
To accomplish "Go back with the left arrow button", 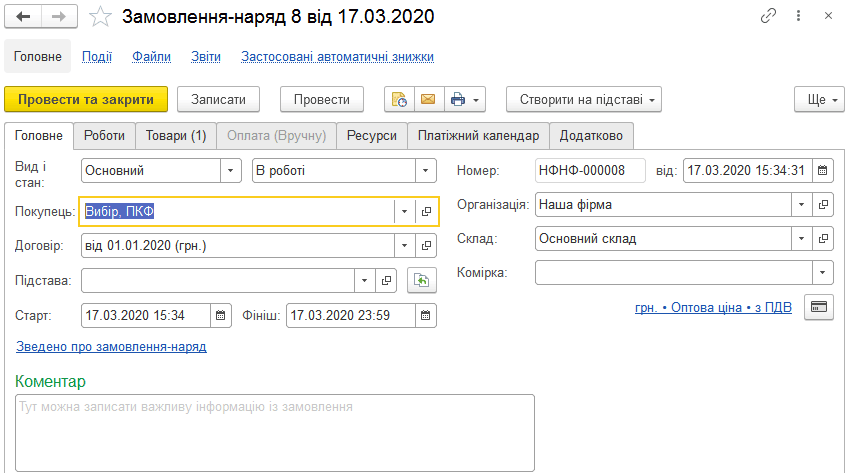I will (23, 16).
